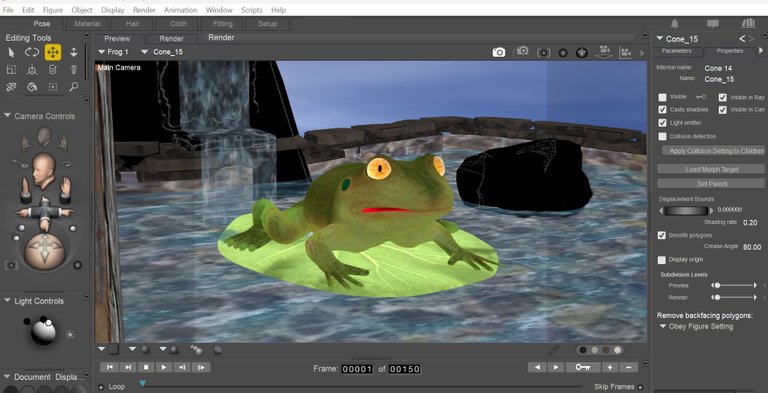Click the Add Keyframe key icon
The height and width of the screenshot is (393, 768).
click(x=583, y=367)
